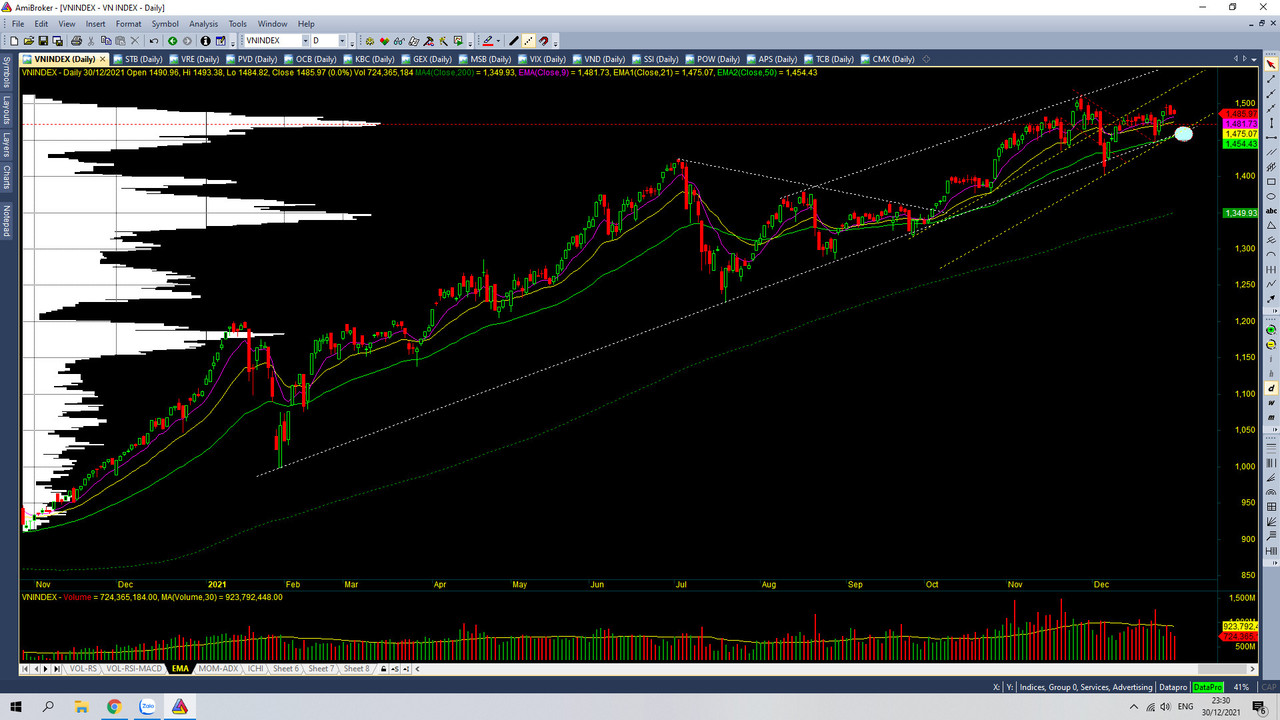Open the Windows Start menu
The width and height of the screenshot is (1280, 720).
[x=16, y=706]
